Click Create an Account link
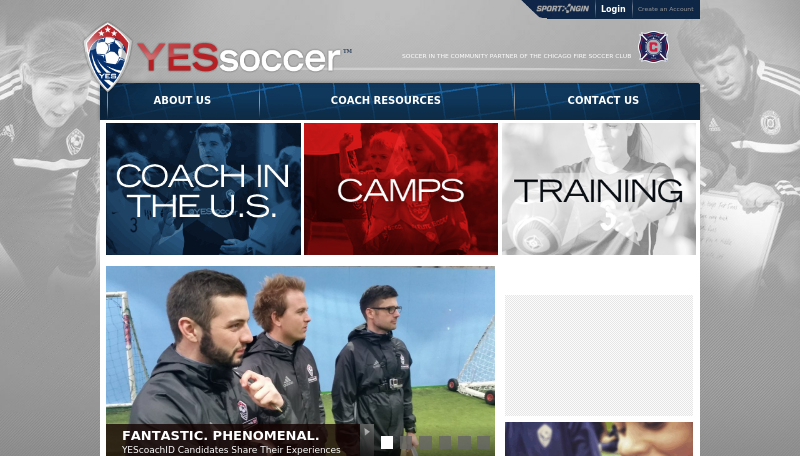800x456 pixels. [666, 9]
